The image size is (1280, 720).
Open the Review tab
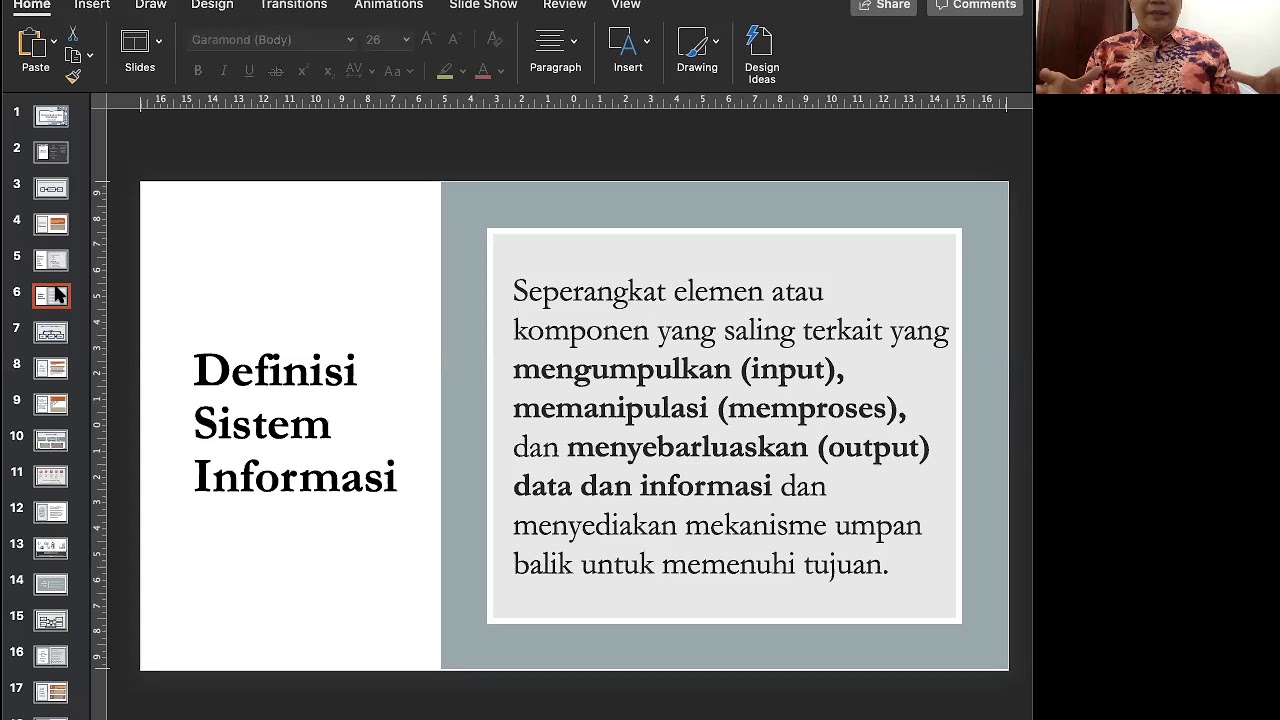click(x=565, y=5)
